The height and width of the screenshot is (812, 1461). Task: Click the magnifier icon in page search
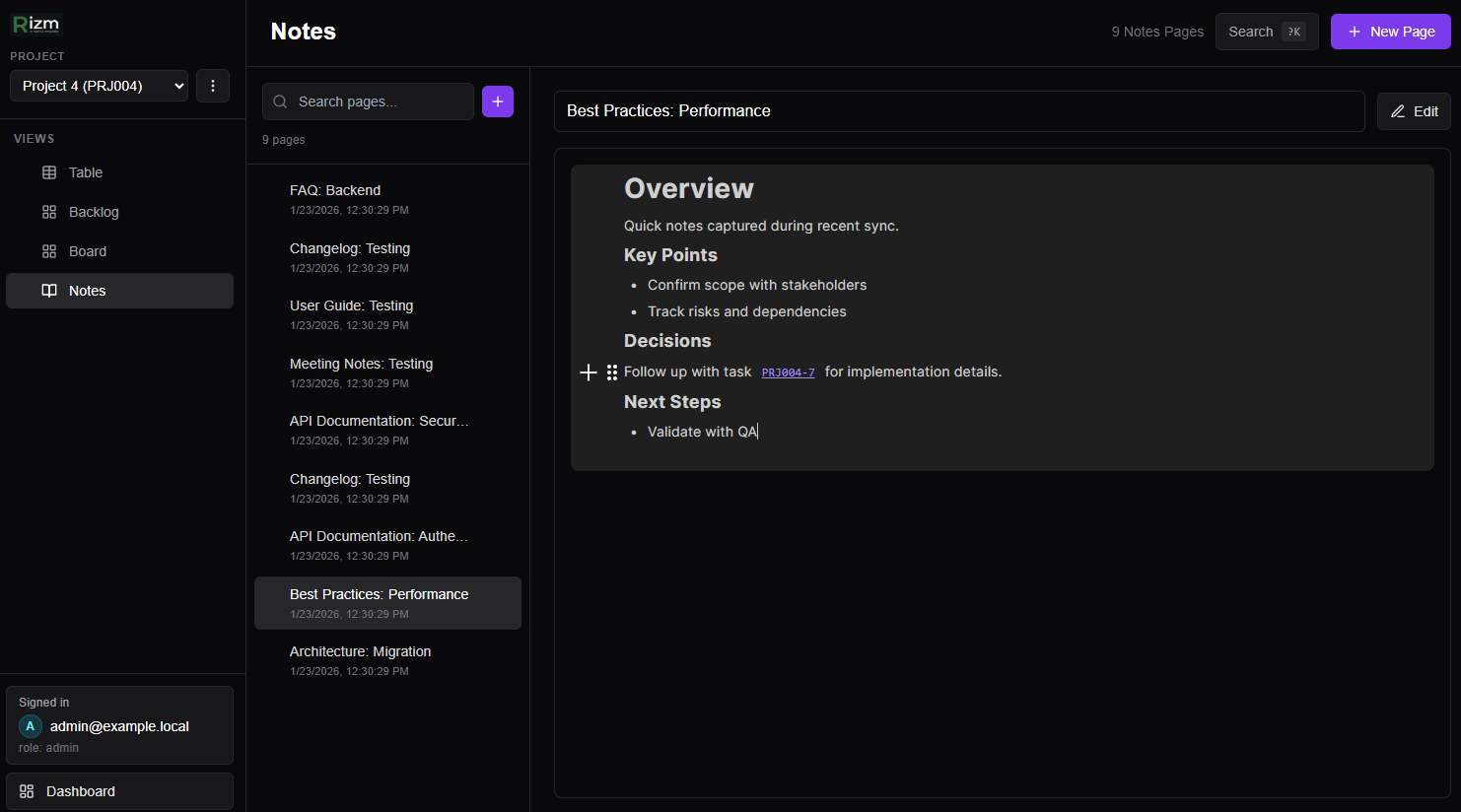pyautogui.click(x=281, y=101)
